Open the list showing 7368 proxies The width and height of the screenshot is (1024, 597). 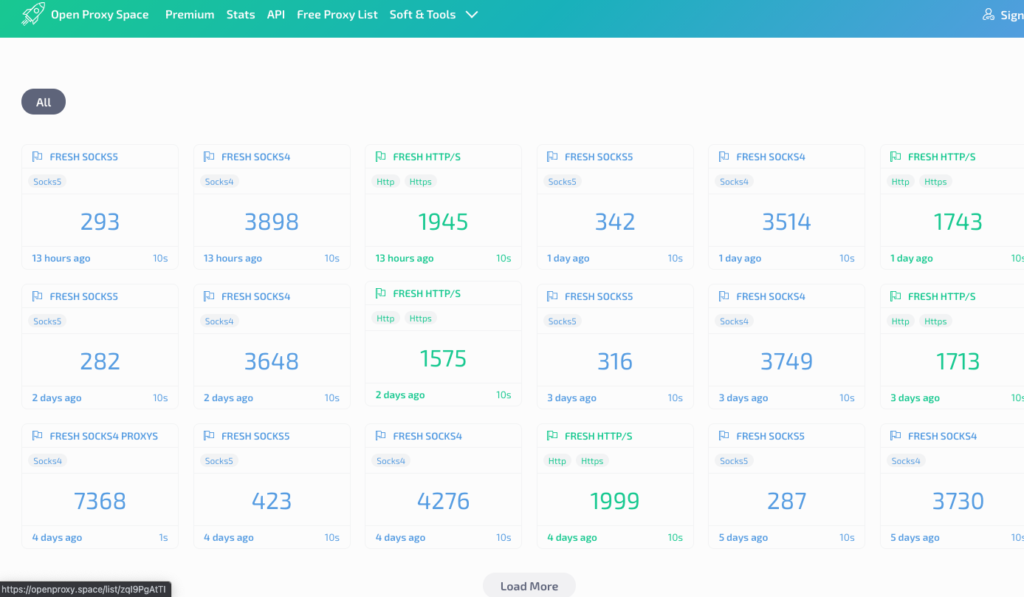tap(100, 500)
